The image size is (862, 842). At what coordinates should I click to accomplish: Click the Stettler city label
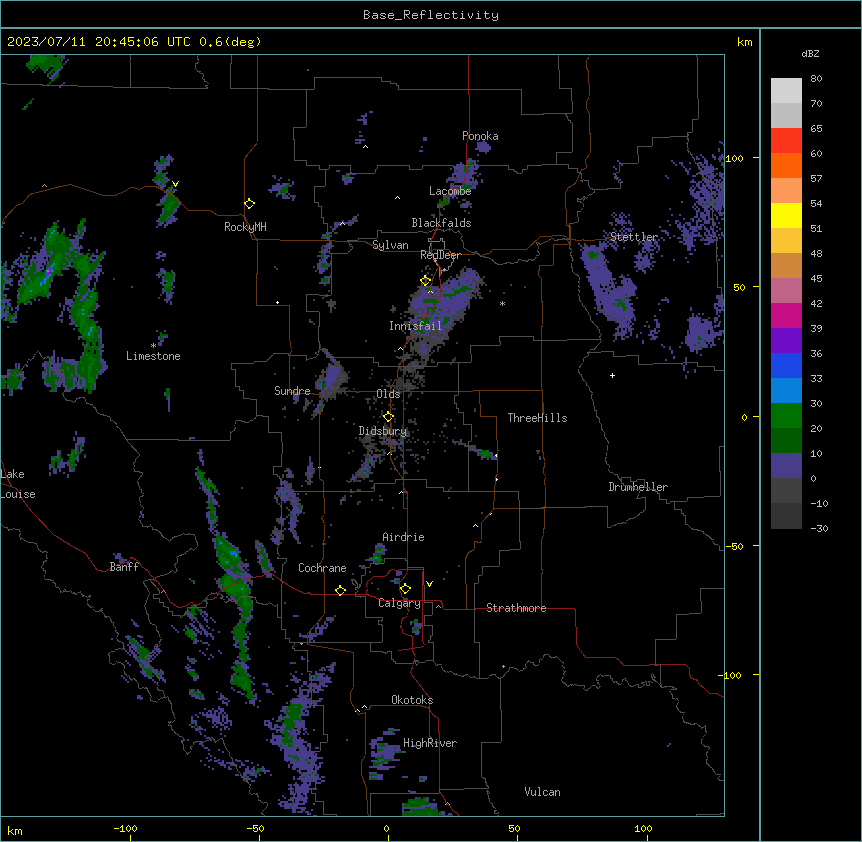coord(634,237)
